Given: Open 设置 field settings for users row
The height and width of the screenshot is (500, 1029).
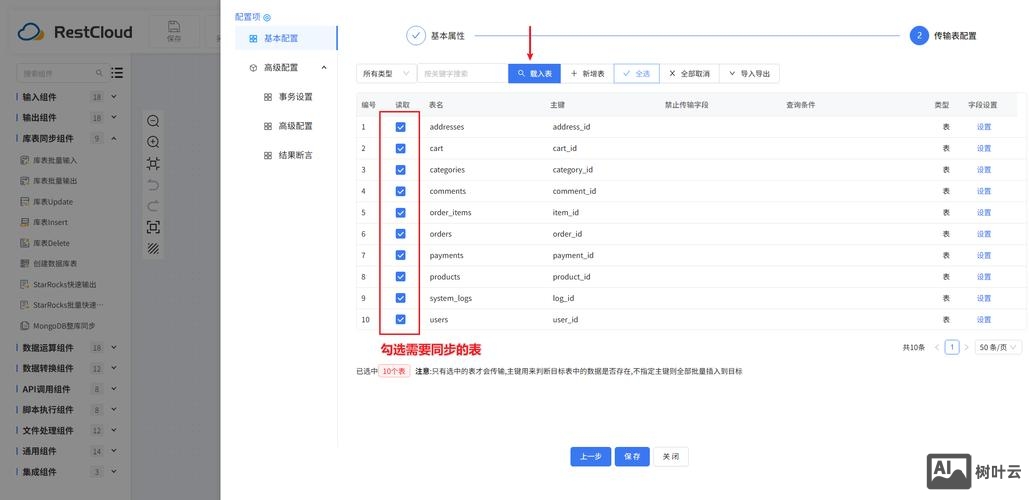Looking at the screenshot, I should pyautogui.click(x=984, y=320).
